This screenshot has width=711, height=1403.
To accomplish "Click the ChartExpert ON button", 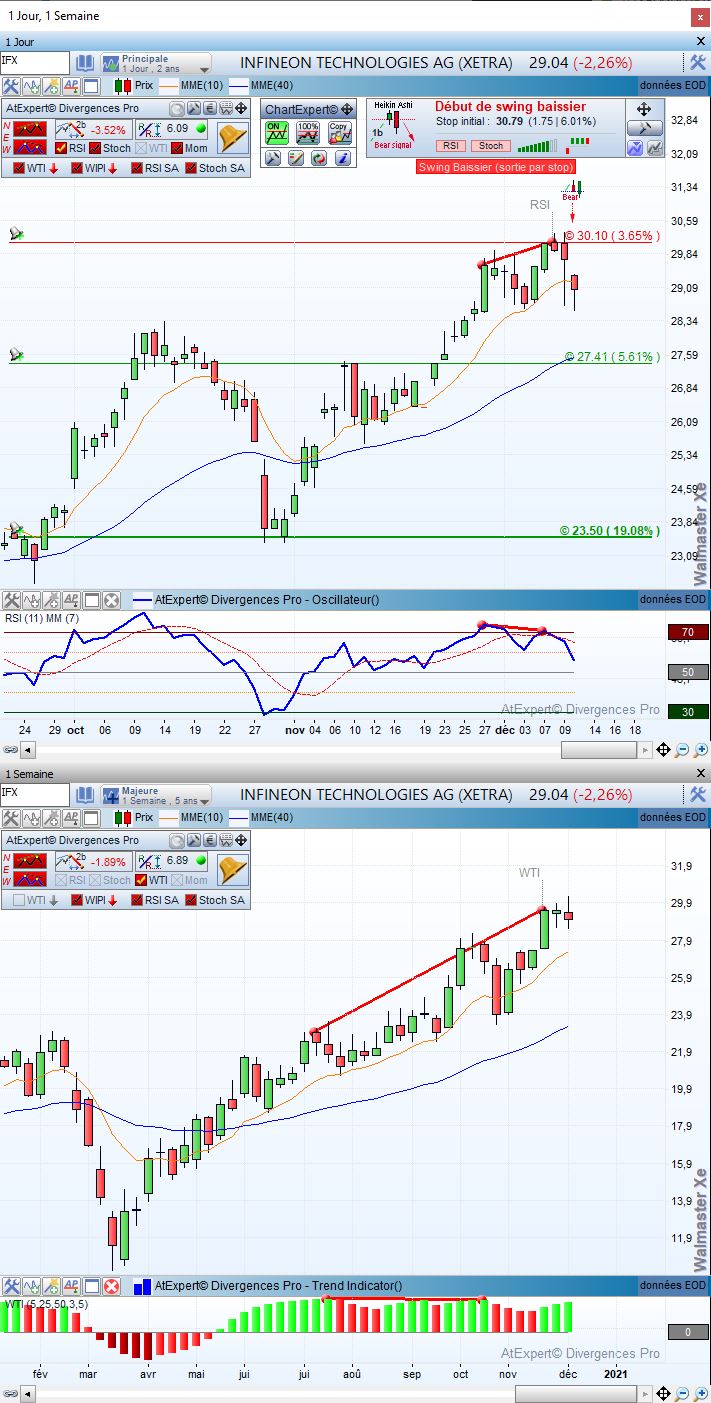I will pyautogui.click(x=277, y=133).
